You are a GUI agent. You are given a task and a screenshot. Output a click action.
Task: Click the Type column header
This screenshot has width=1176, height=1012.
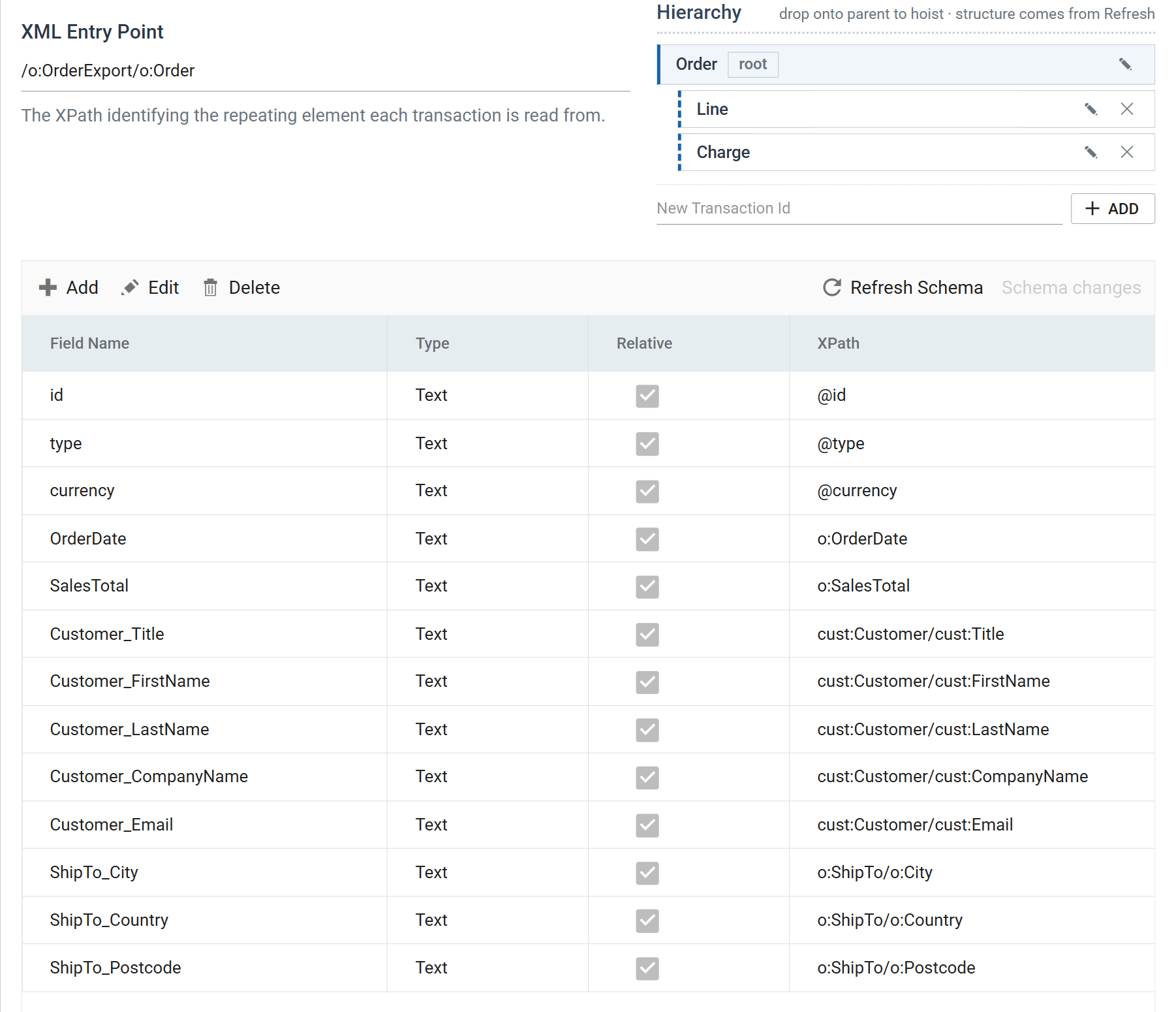(487, 343)
